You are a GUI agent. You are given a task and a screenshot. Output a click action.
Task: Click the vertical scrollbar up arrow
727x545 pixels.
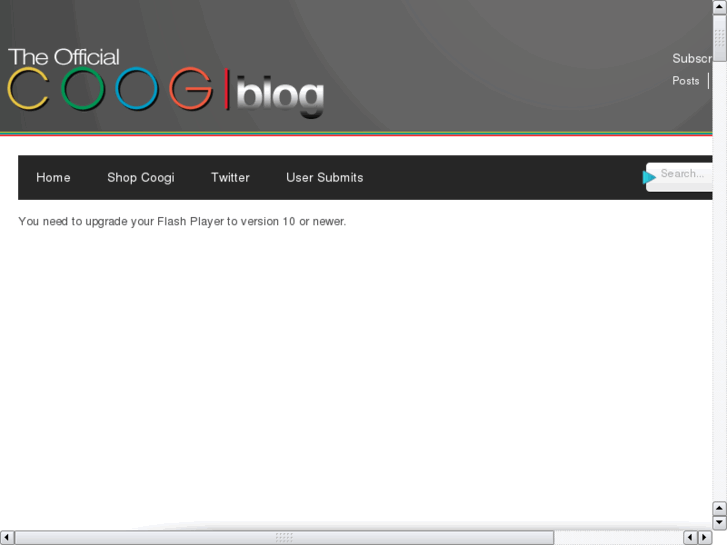pyautogui.click(x=720, y=6)
